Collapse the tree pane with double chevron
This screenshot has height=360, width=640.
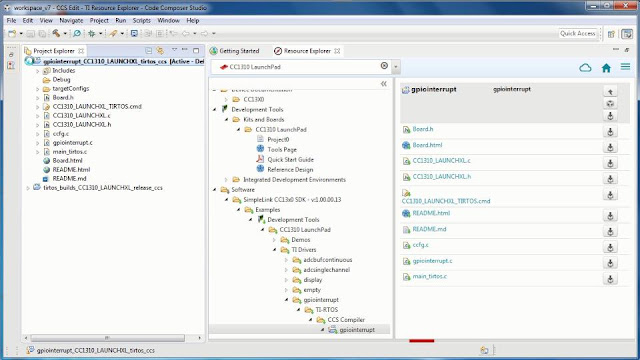tap(384, 84)
